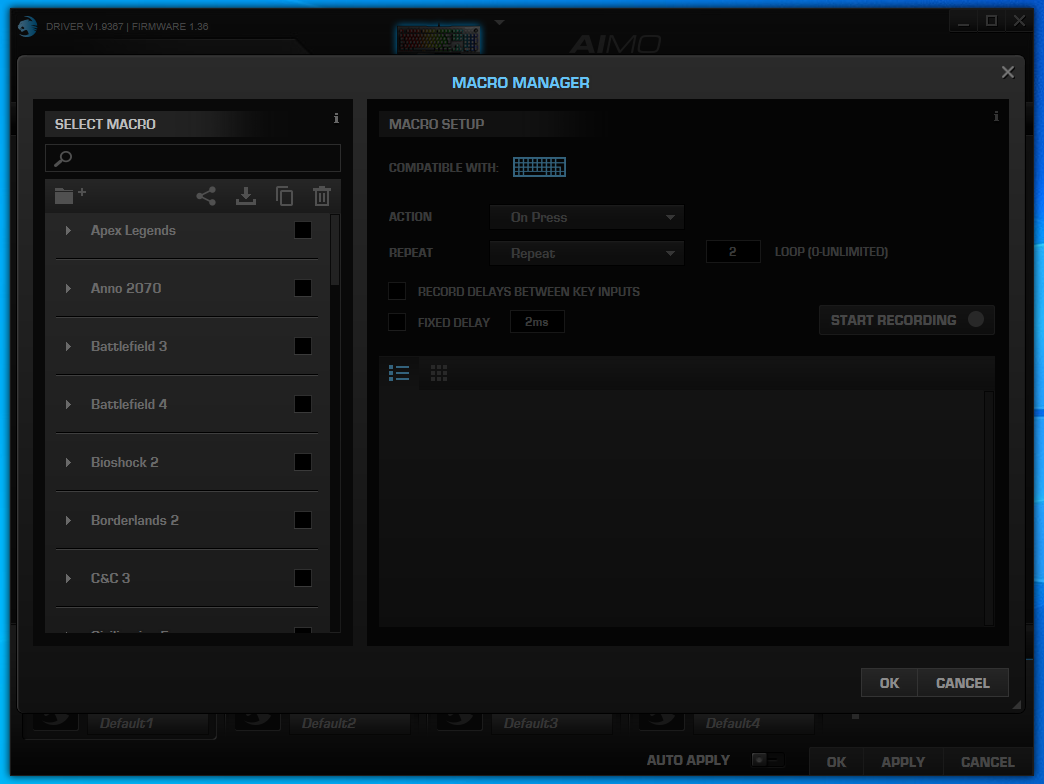Select the C&C 3 entry
1044x784 pixels.
[111, 578]
